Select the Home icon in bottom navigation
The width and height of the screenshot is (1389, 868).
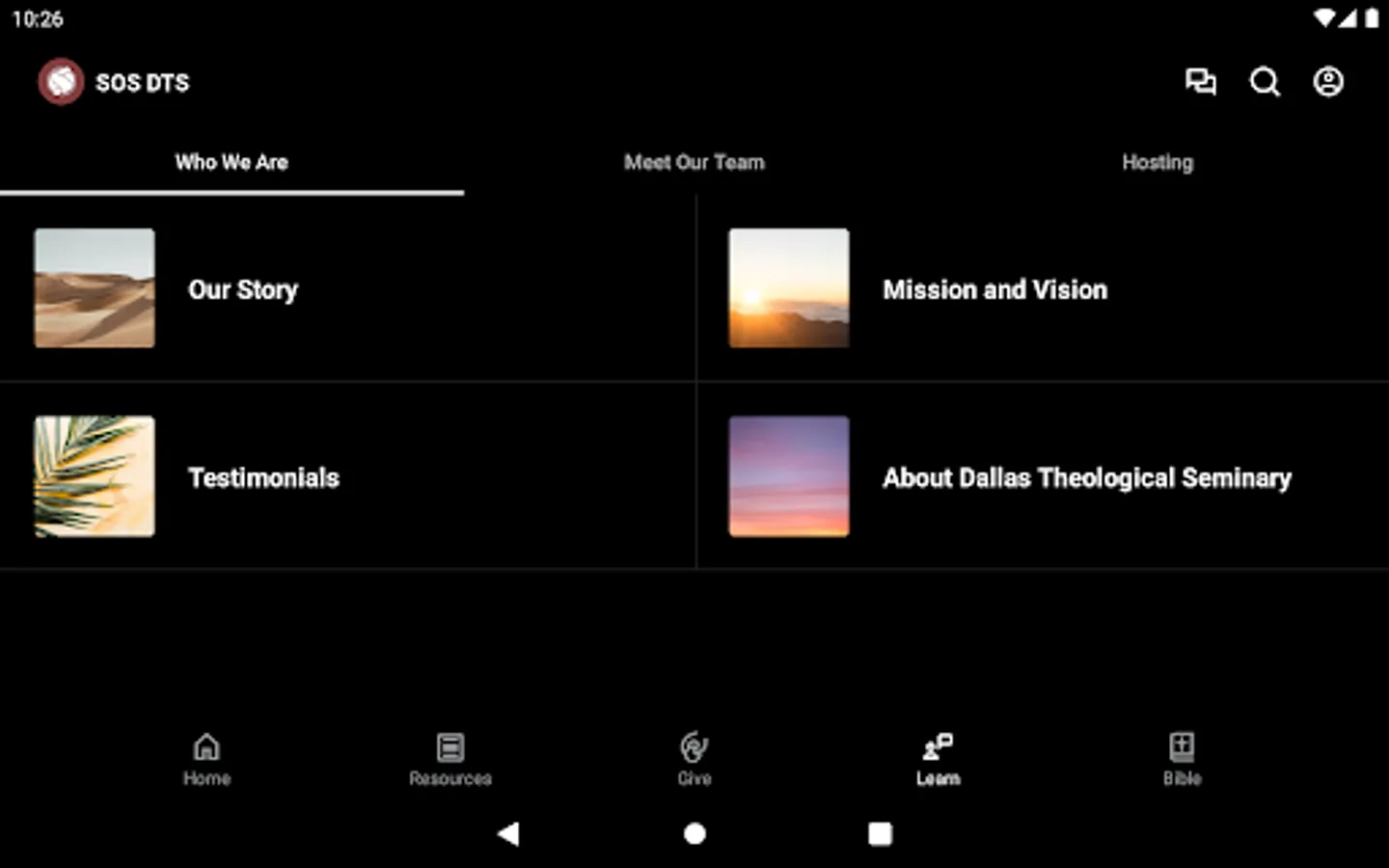[206, 757]
